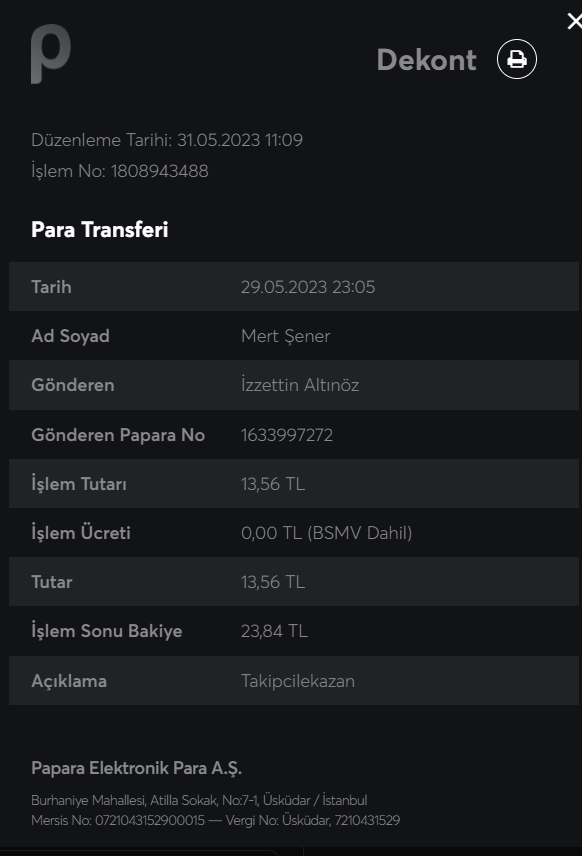Click the name Mert Şener
Image resolution: width=582 pixels, height=856 pixels.
[286, 336]
